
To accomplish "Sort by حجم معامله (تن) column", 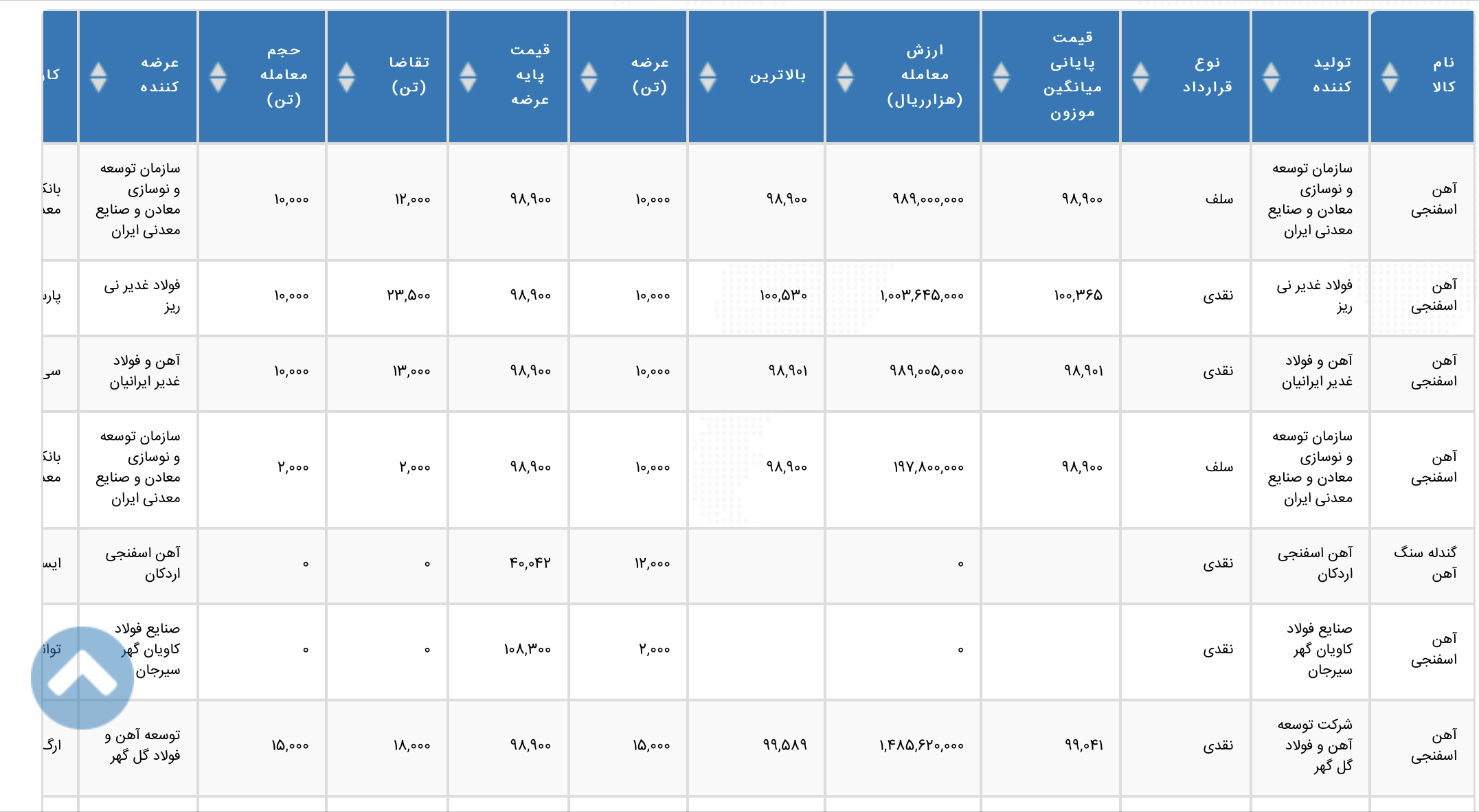I will click(x=218, y=76).
